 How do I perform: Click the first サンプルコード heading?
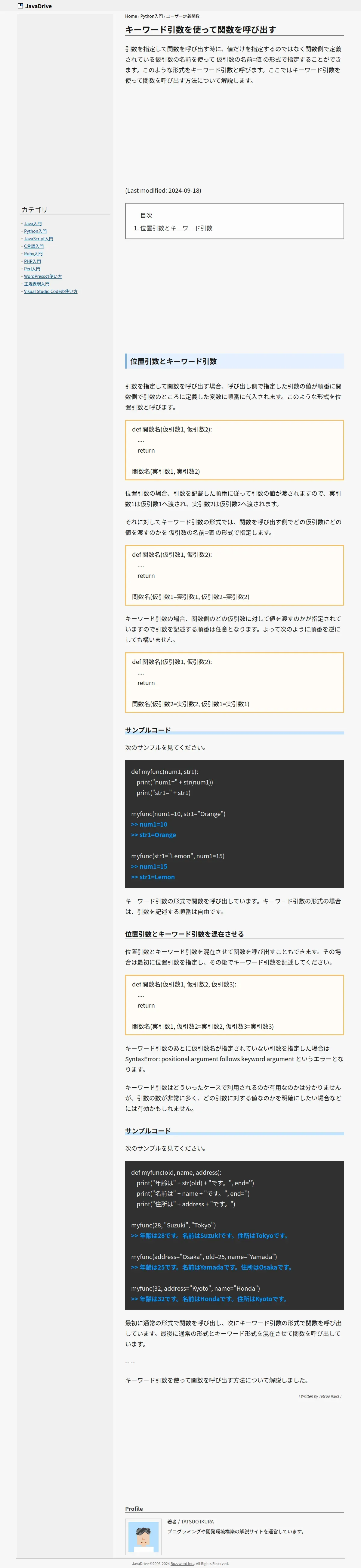point(148,730)
